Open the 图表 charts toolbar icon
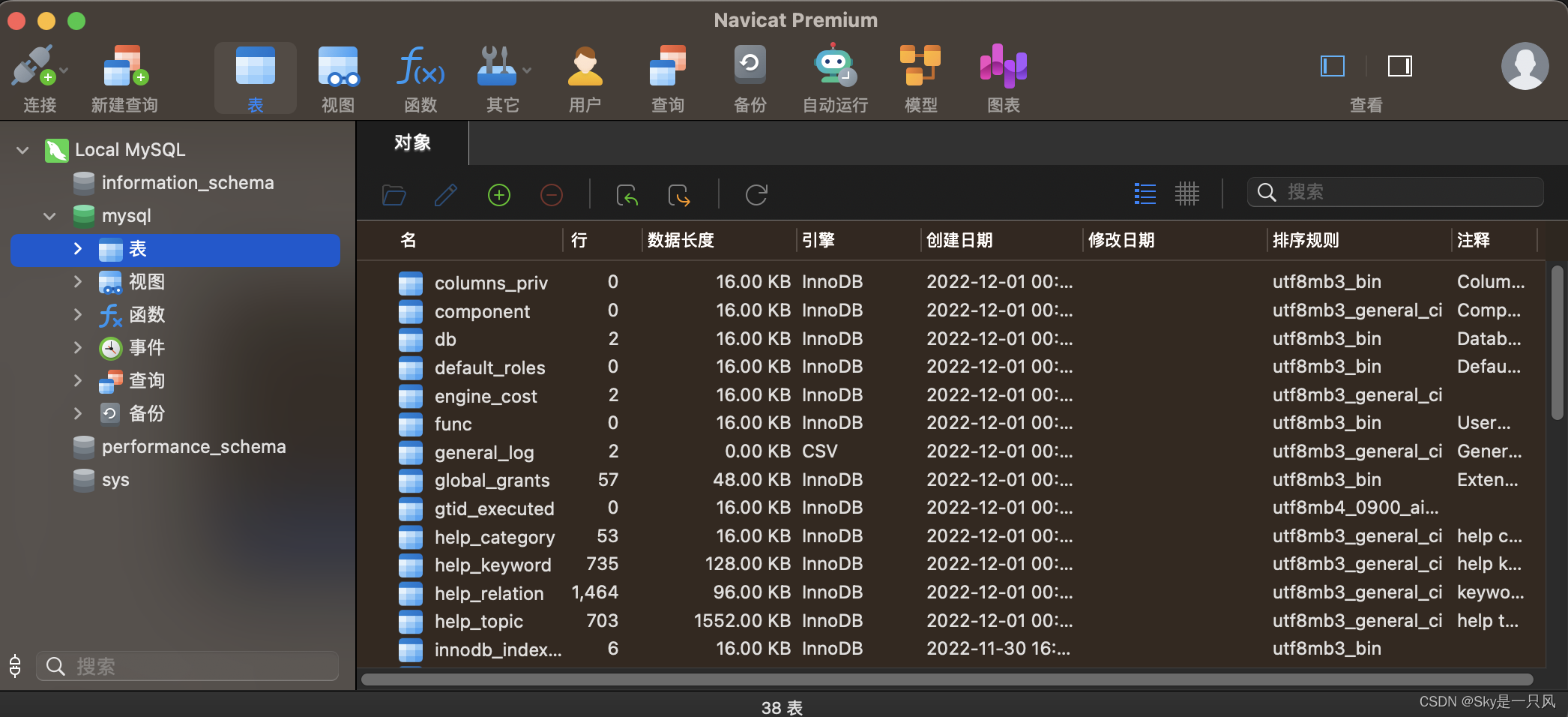 1003,66
